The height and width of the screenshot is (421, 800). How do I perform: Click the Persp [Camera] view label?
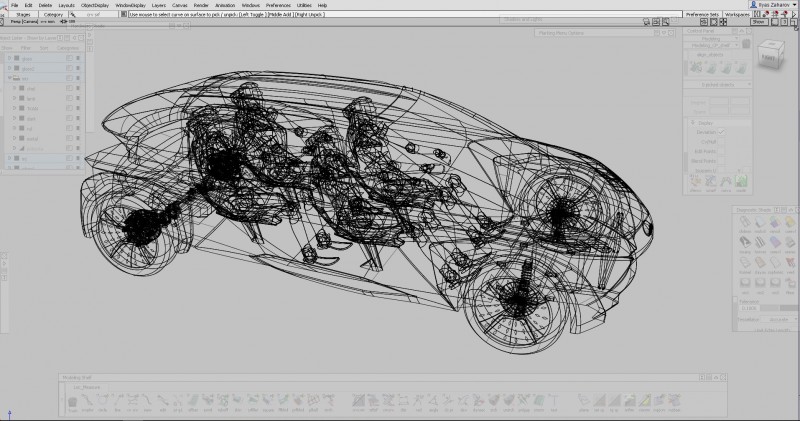(x=24, y=21)
